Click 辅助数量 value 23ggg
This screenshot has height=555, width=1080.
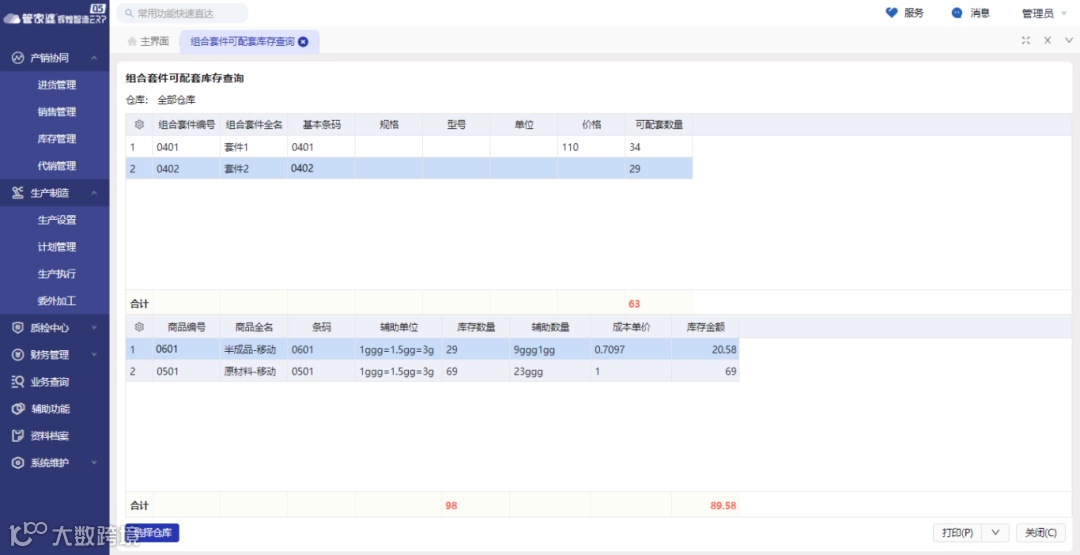[550, 371]
